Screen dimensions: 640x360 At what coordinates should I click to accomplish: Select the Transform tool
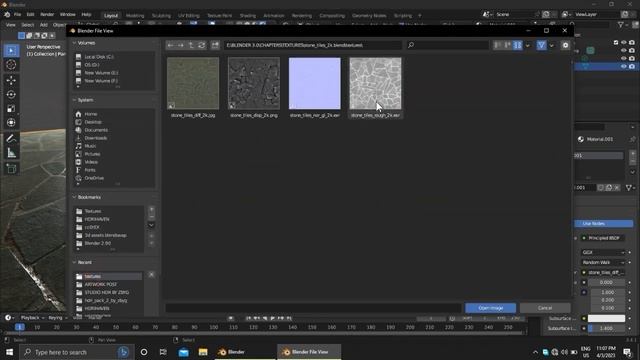coord(11,122)
